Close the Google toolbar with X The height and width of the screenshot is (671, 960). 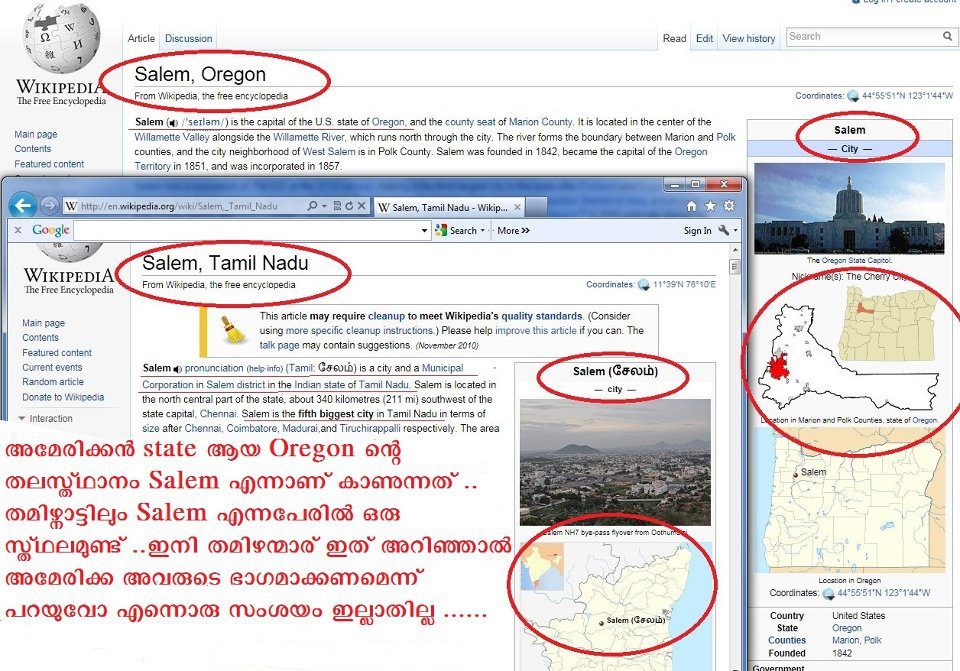(x=17, y=230)
